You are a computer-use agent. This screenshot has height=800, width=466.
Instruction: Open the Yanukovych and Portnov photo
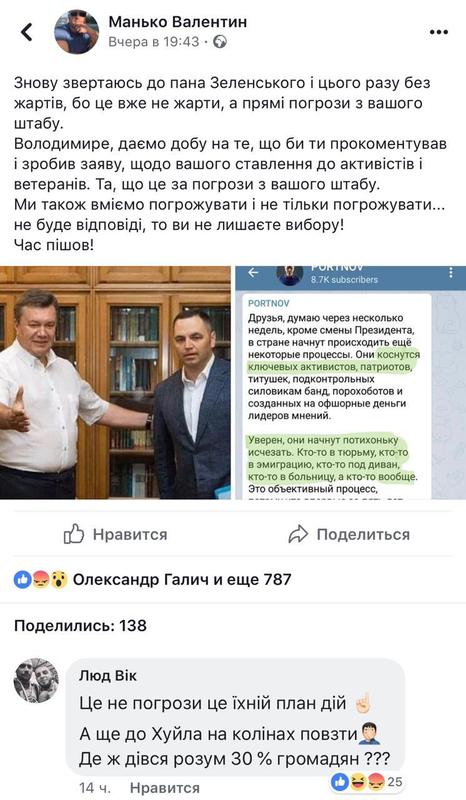(x=115, y=382)
